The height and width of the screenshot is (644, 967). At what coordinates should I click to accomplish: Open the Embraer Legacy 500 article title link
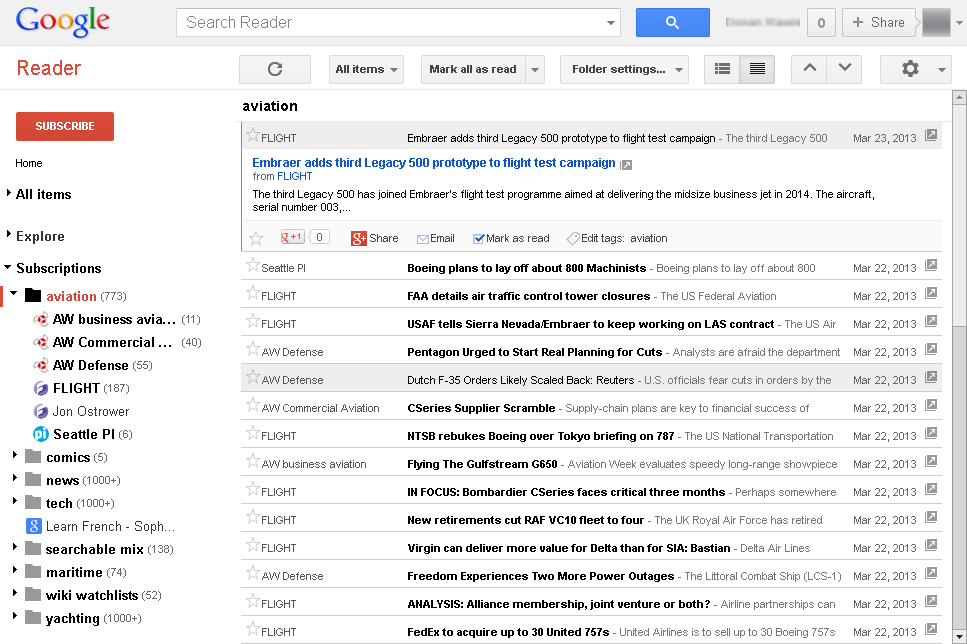click(433, 163)
